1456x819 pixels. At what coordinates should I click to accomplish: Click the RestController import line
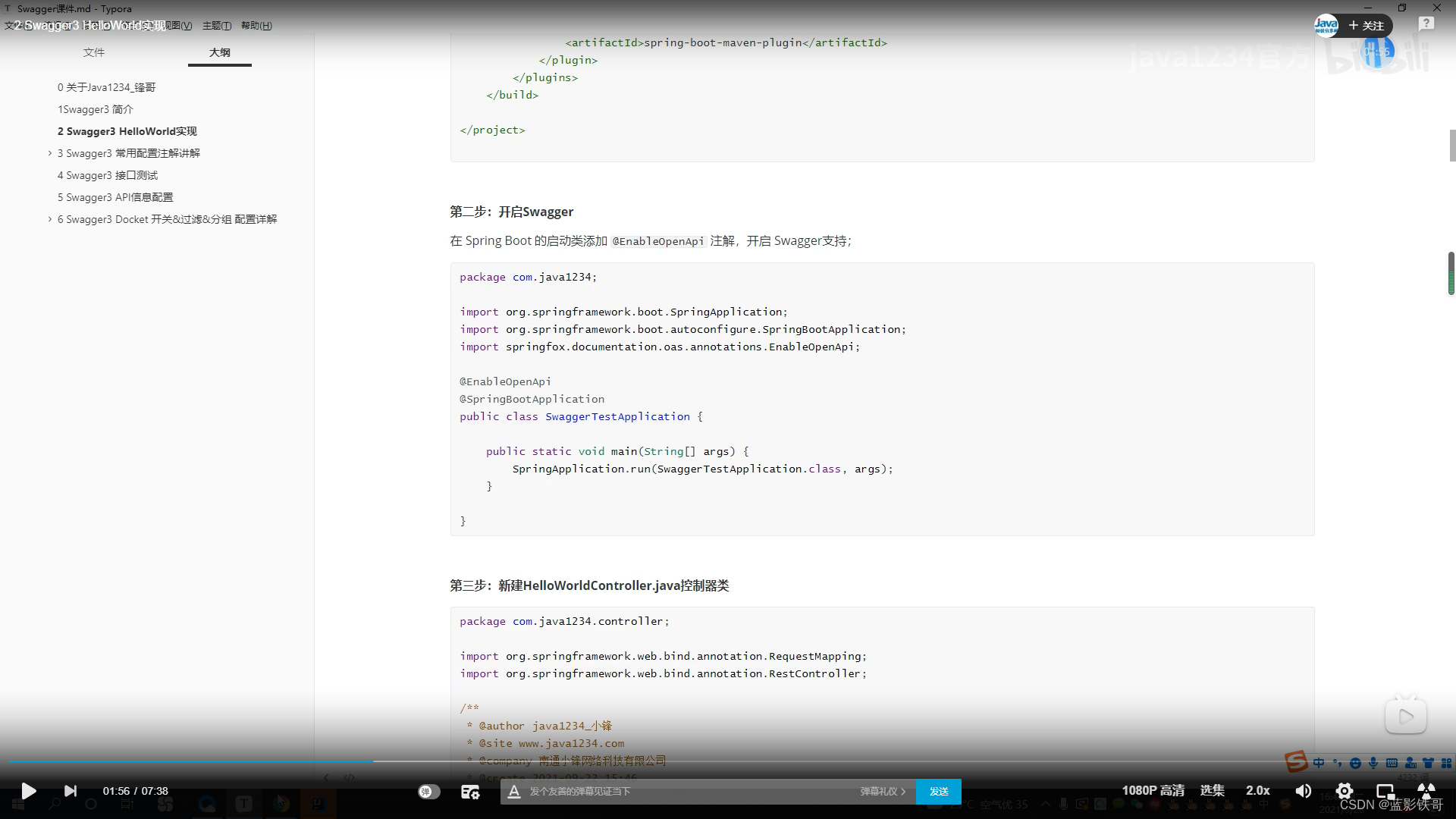[663, 673]
